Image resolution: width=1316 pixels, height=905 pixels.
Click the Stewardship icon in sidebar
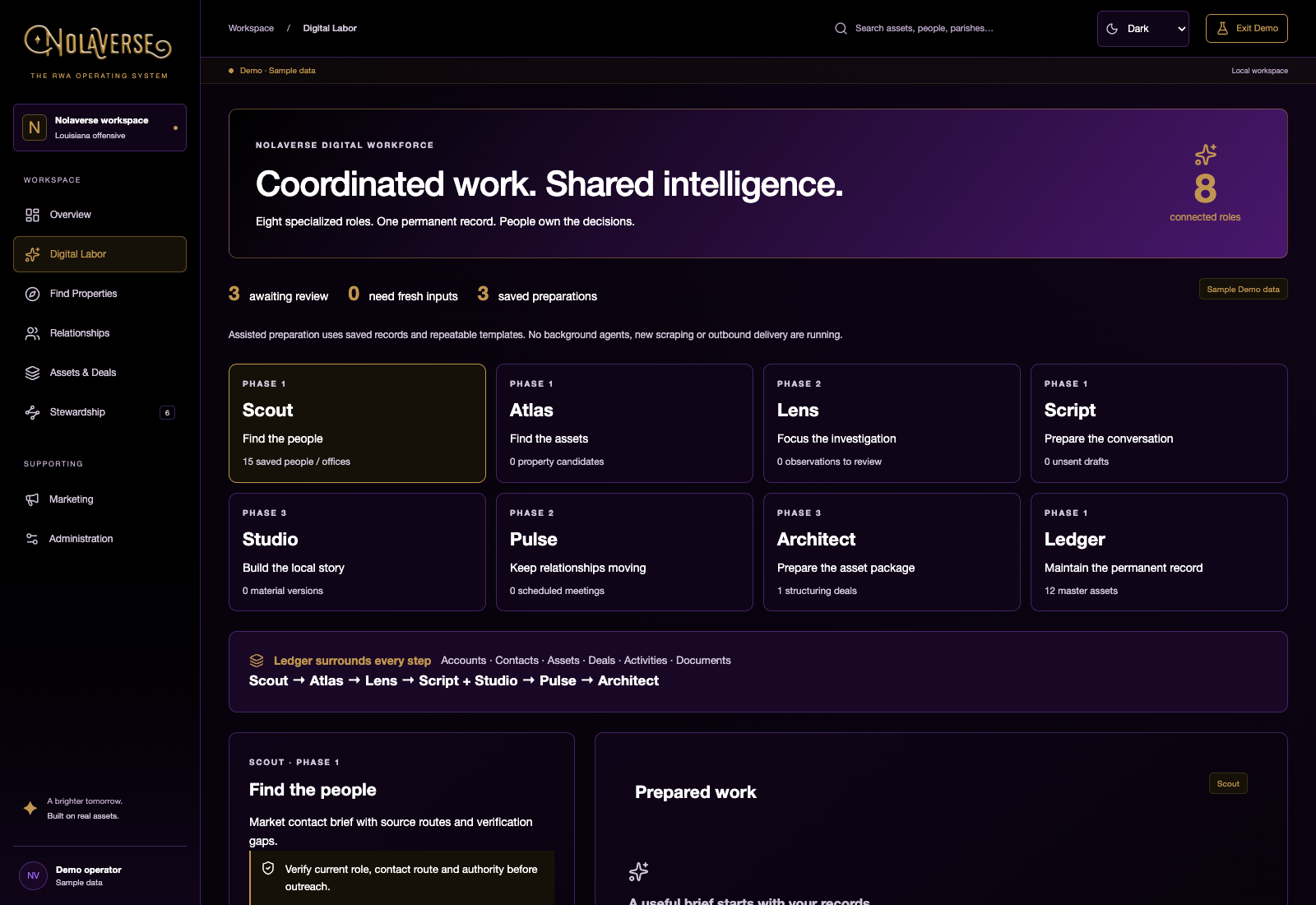[32, 412]
